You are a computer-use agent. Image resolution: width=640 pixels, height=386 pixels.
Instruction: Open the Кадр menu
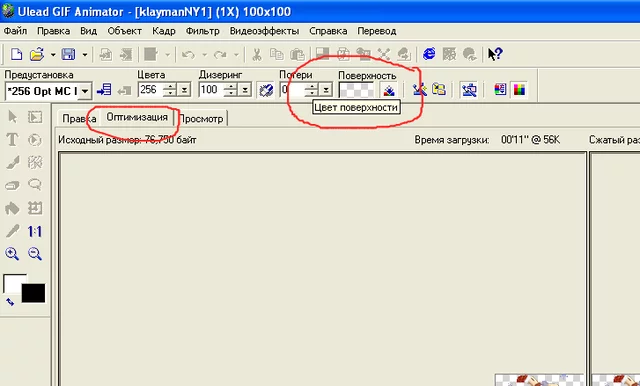click(x=164, y=31)
